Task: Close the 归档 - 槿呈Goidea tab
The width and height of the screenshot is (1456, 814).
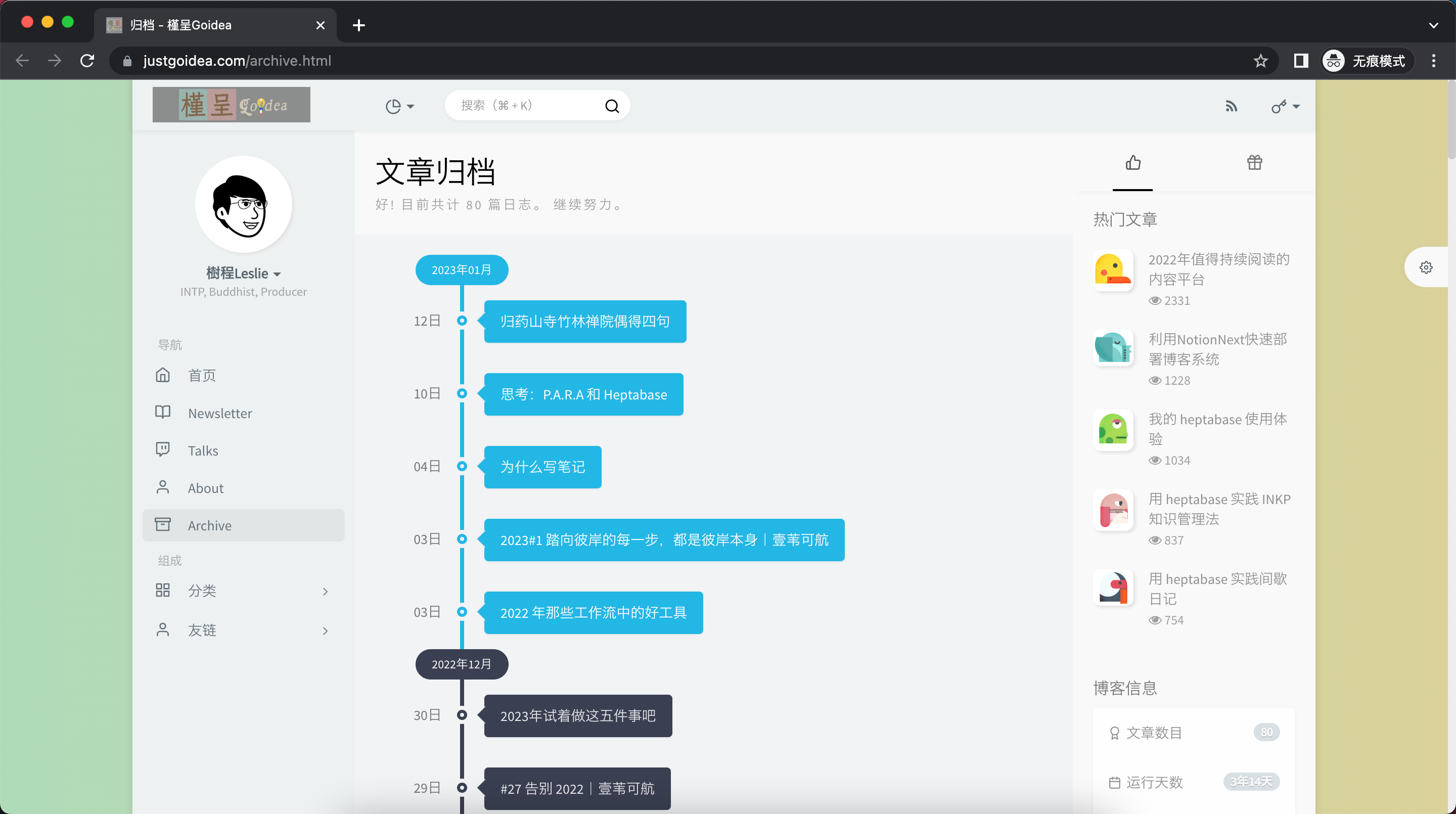Action: (x=320, y=25)
